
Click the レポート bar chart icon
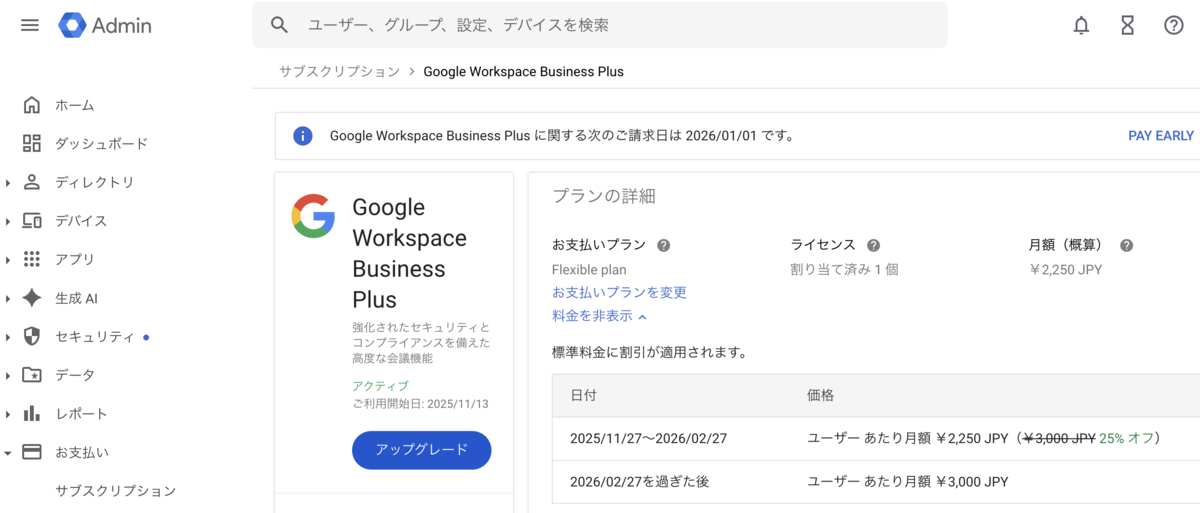pos(32,413)
